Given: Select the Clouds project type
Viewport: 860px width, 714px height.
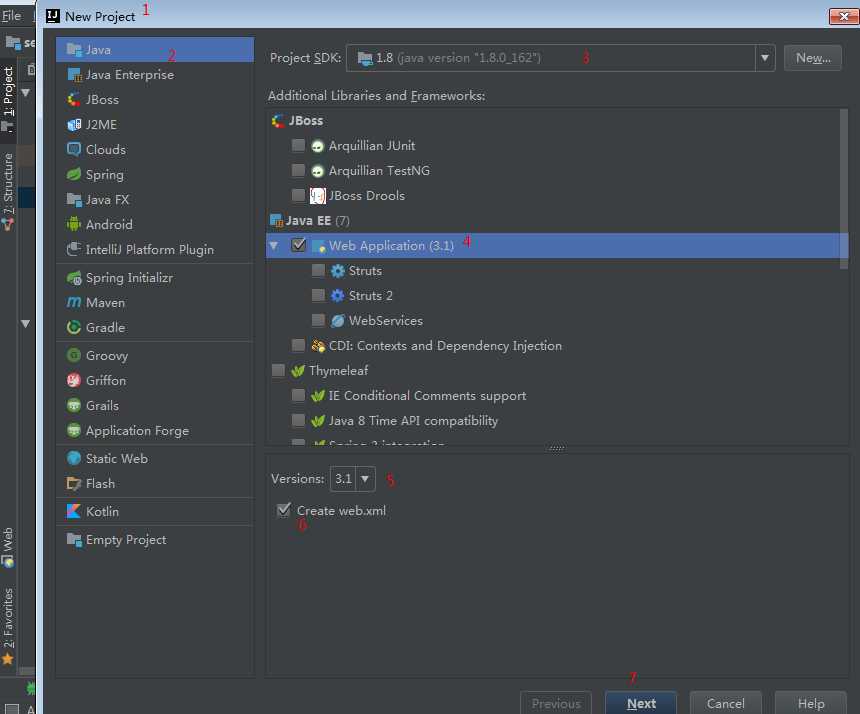Looking at the screenshot, I should pyautogui.click(x=155, y=150).
